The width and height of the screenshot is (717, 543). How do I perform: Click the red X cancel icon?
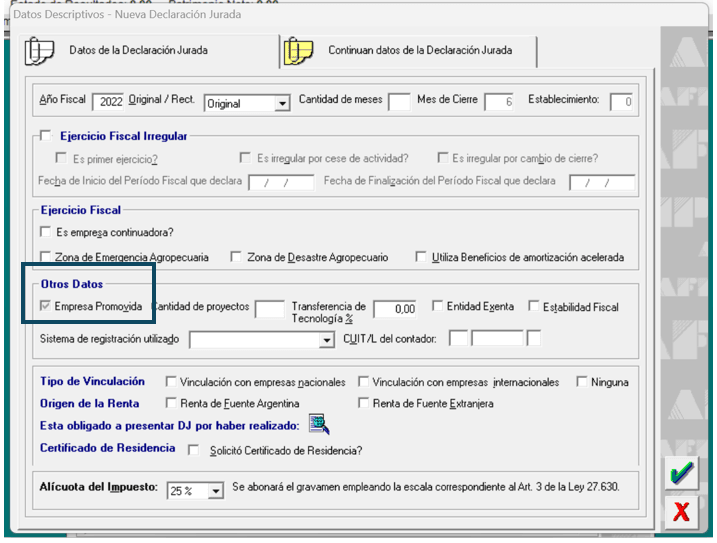point(682,512)
